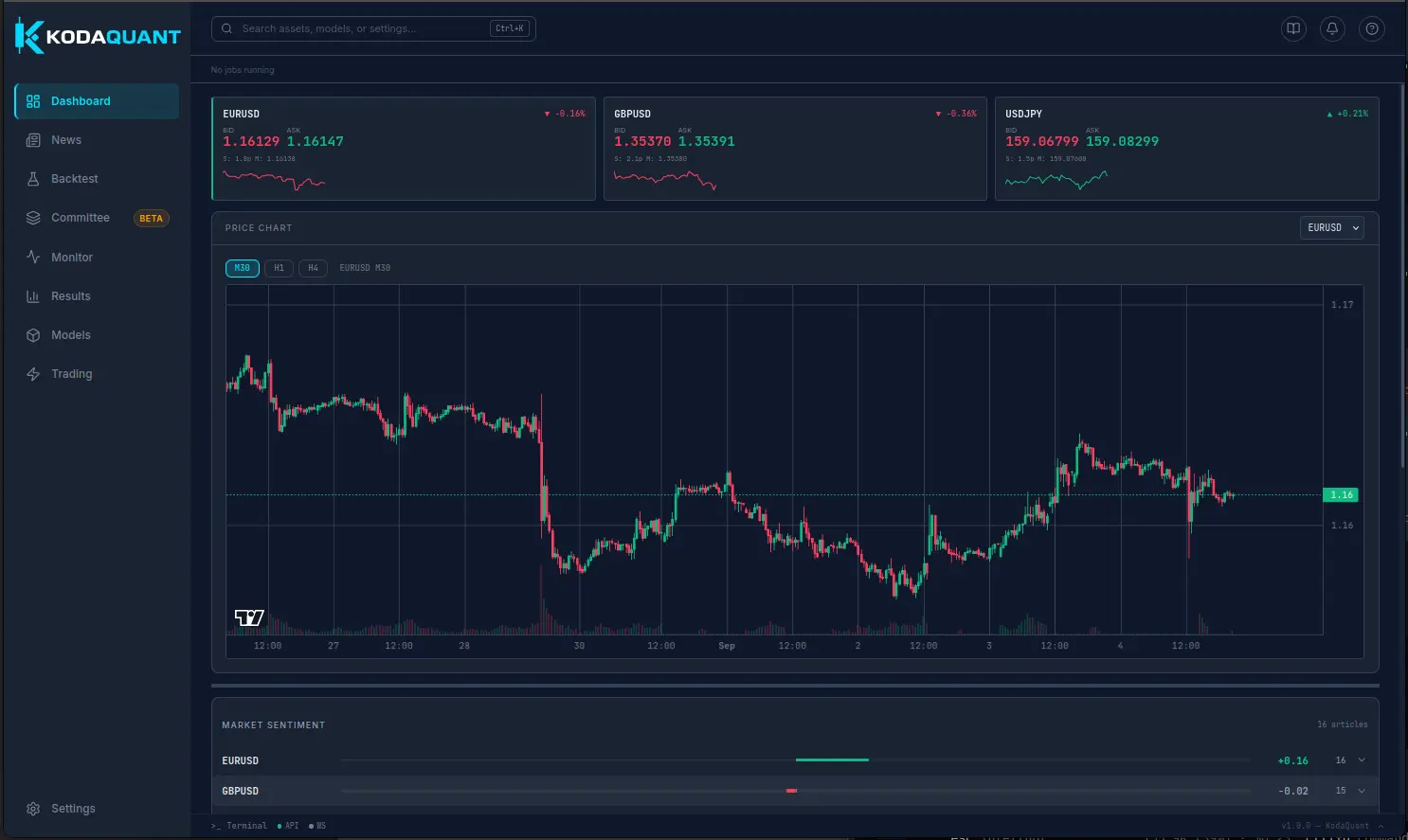Click the API status indicator
Viewport: 1408px width, 840px height.
288,826
